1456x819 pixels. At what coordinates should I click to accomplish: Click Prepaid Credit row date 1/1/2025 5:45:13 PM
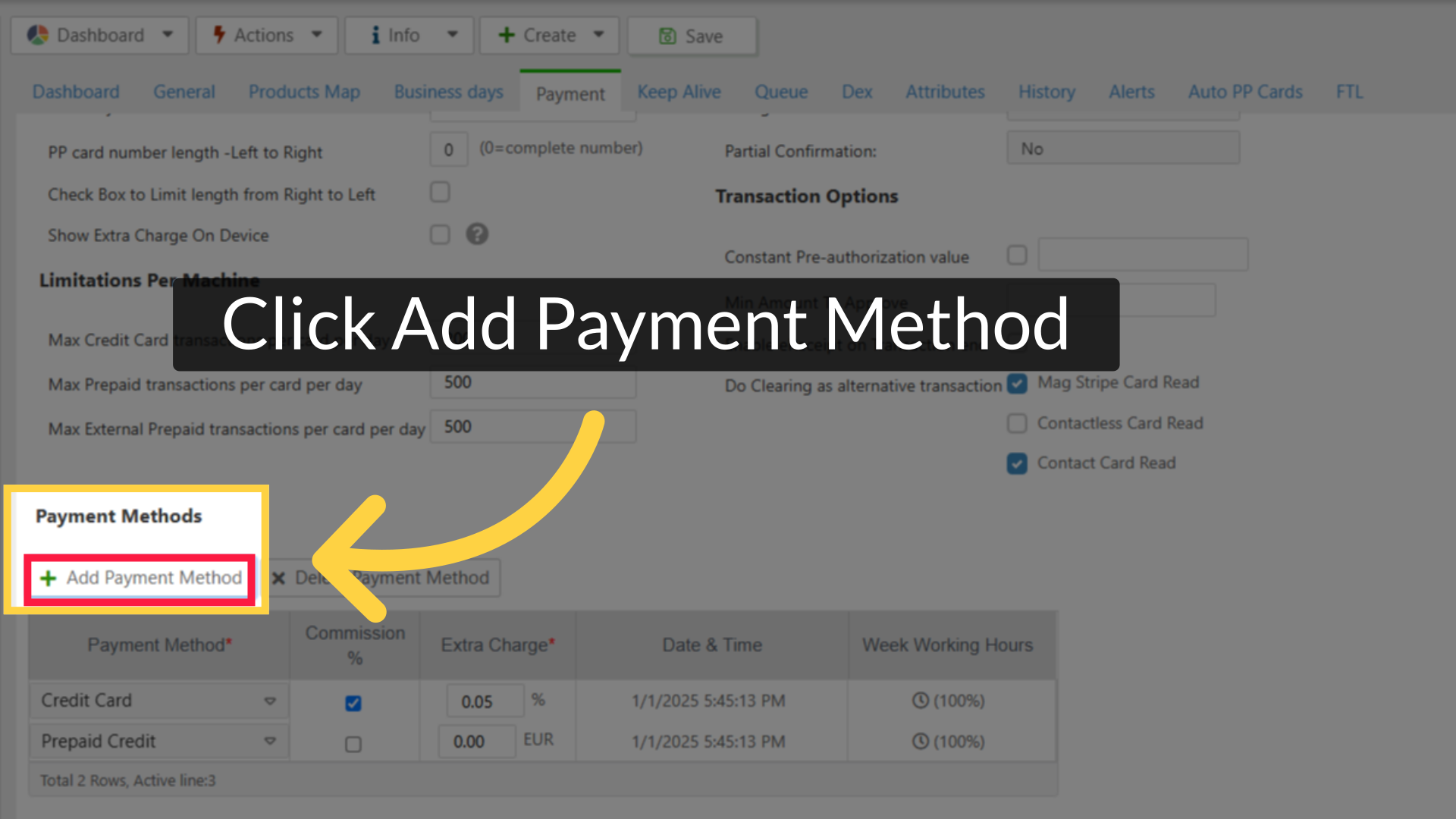click(708, 742)
